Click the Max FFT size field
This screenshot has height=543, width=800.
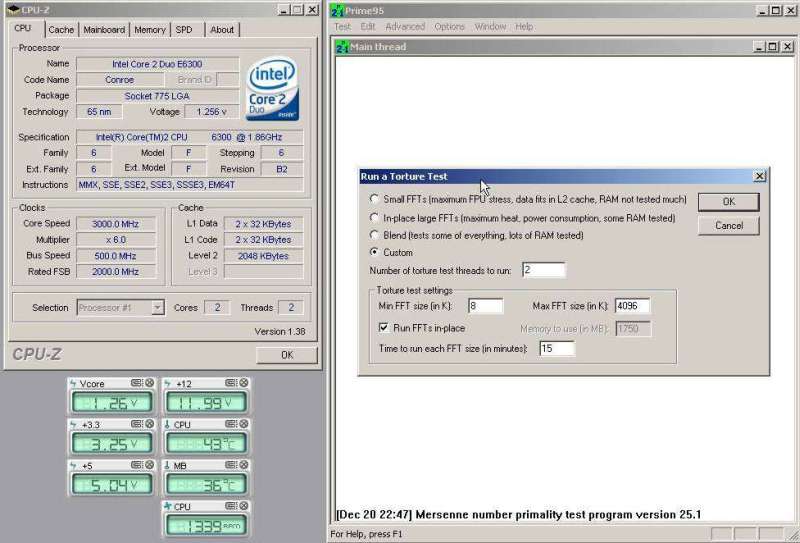633,306
